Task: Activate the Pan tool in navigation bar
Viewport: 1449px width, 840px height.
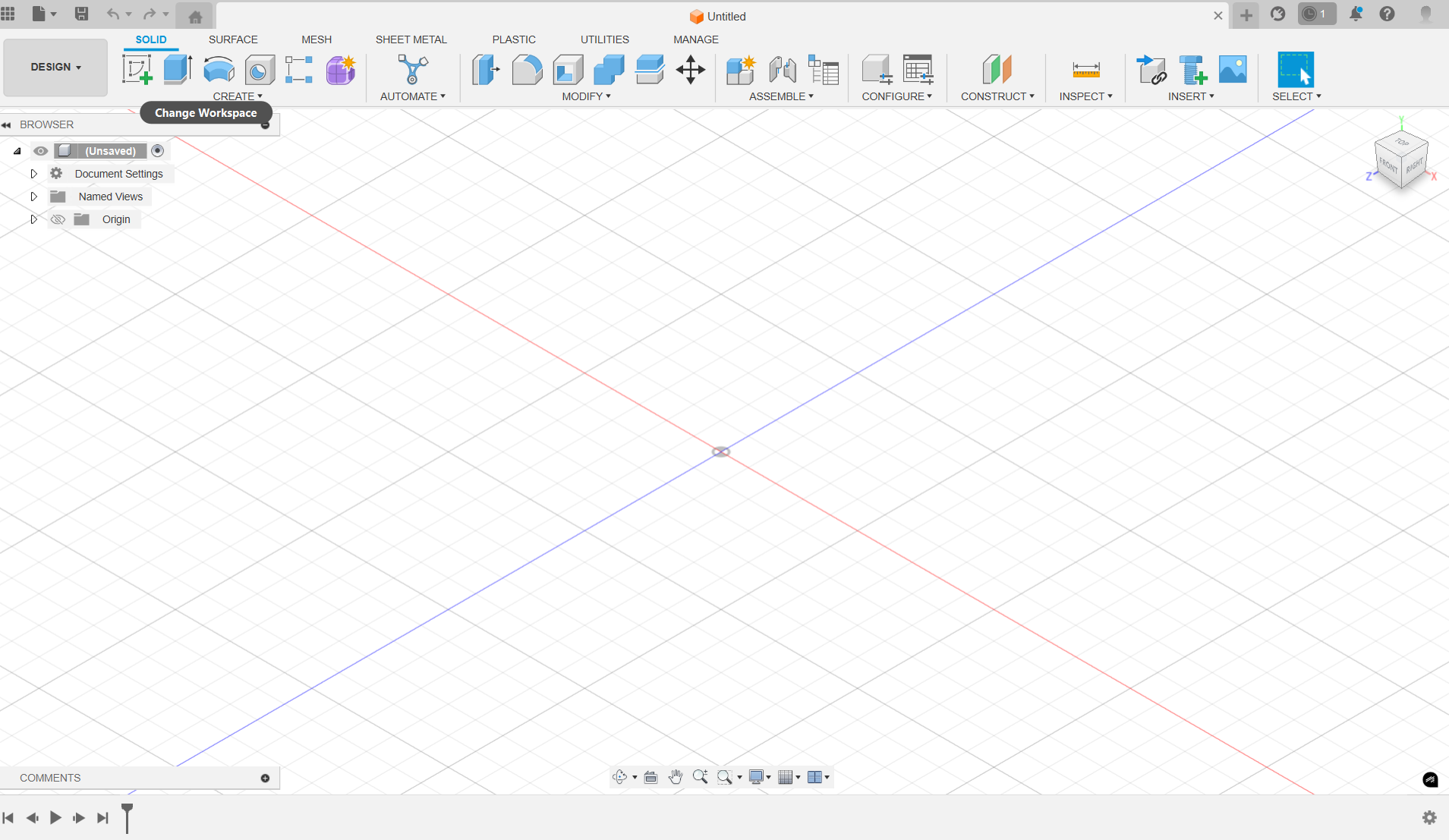Action: coord(675,776)
